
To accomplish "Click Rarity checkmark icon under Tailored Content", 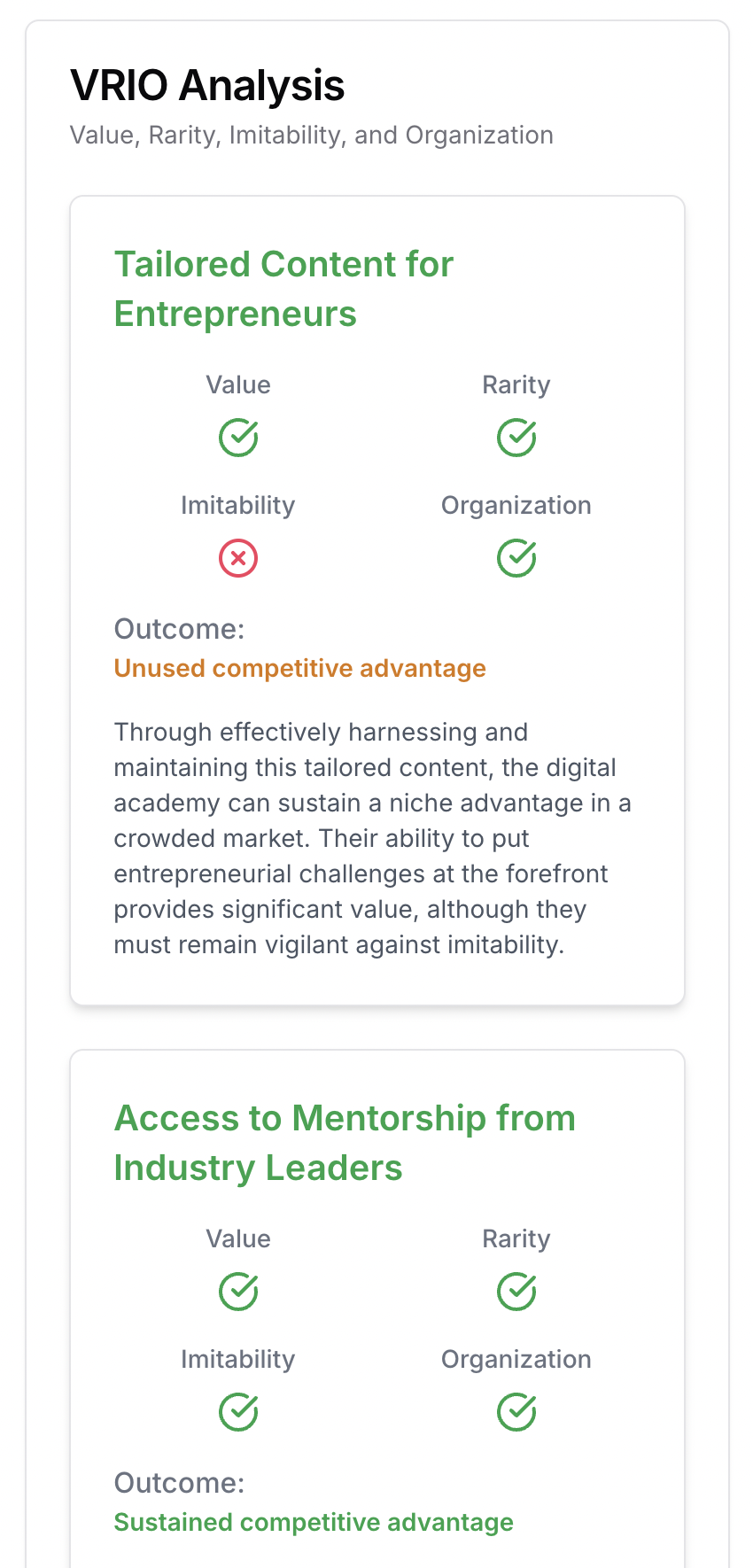I will click(516, 438).
